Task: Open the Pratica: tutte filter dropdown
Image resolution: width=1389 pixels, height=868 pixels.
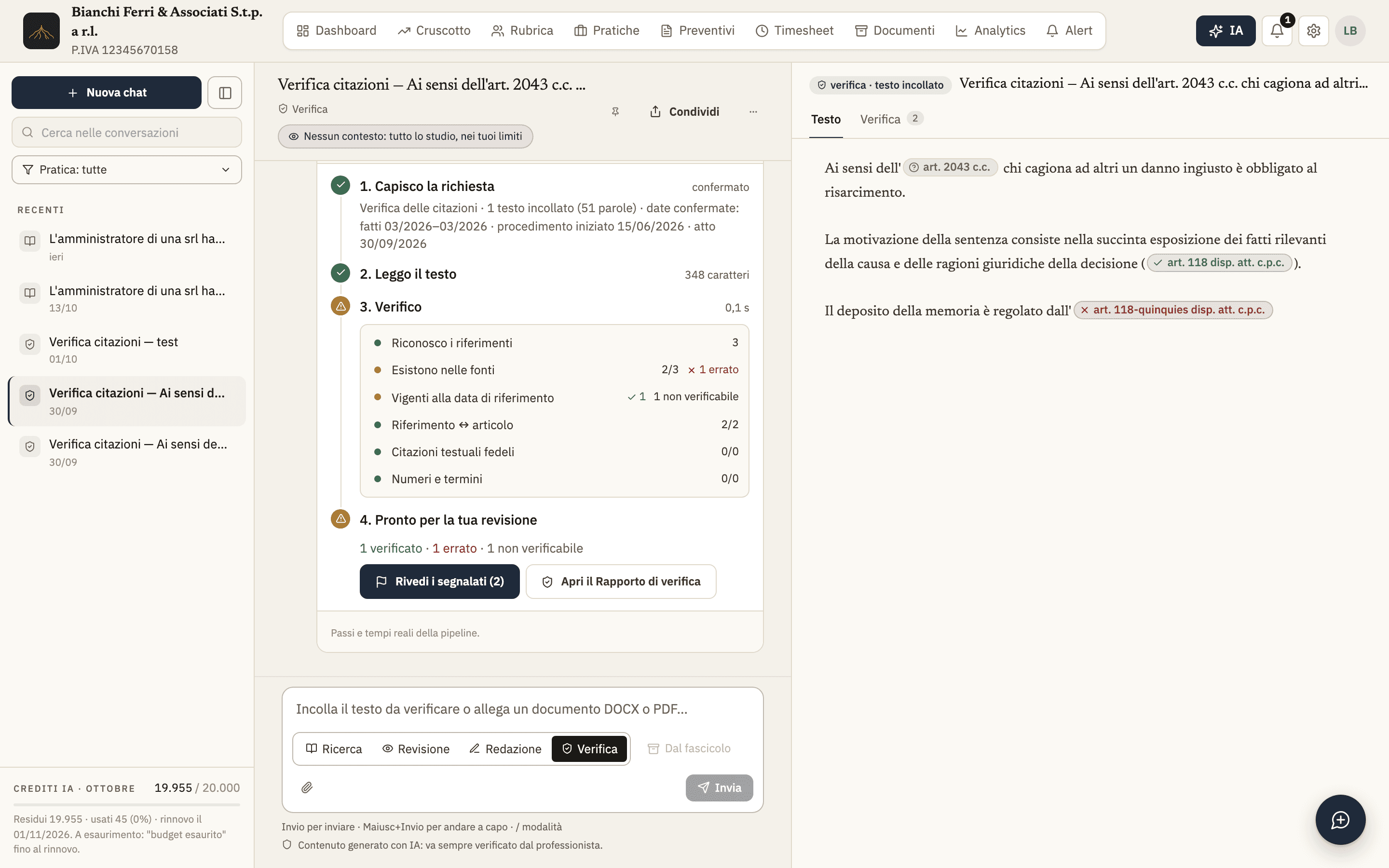Action: 126,170
